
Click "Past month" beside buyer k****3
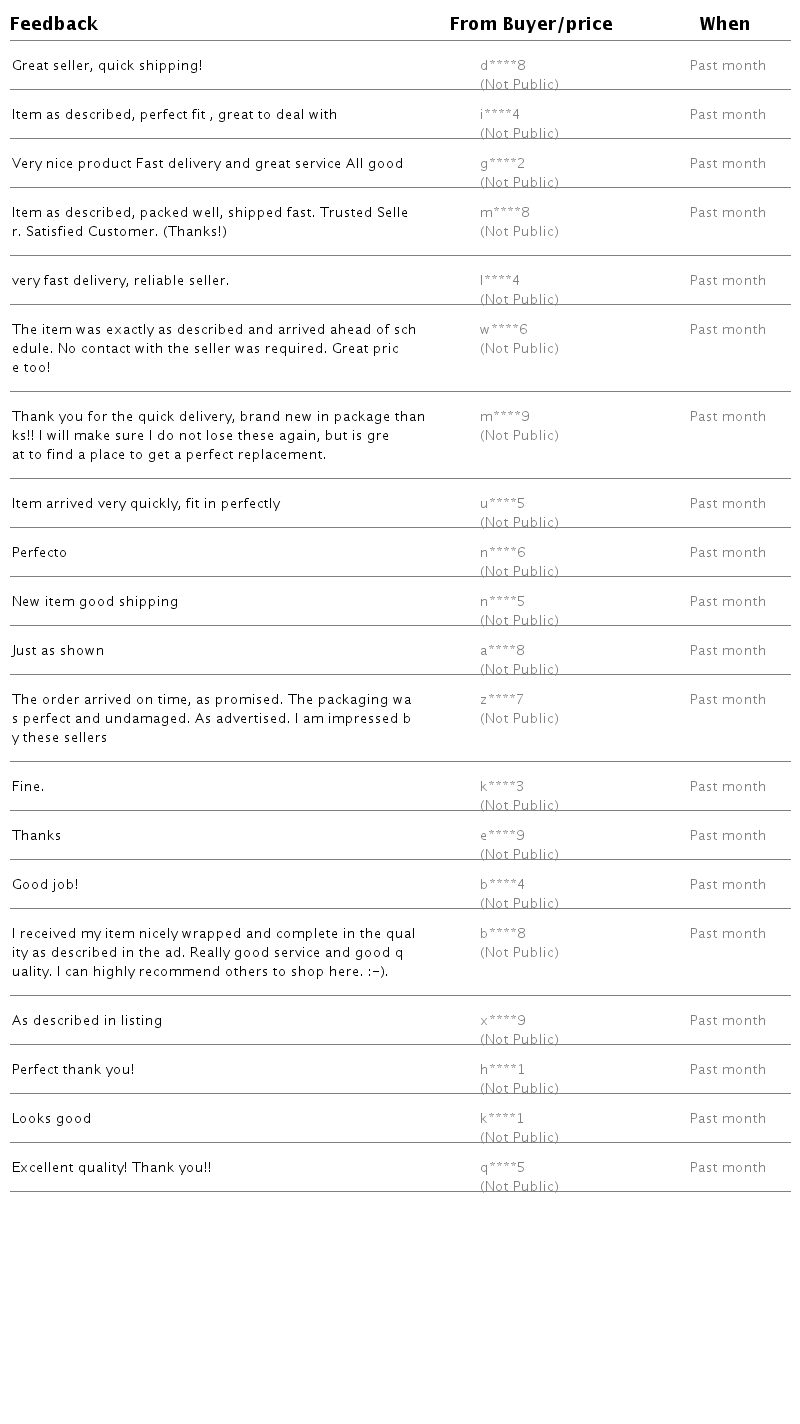(727, 787)
